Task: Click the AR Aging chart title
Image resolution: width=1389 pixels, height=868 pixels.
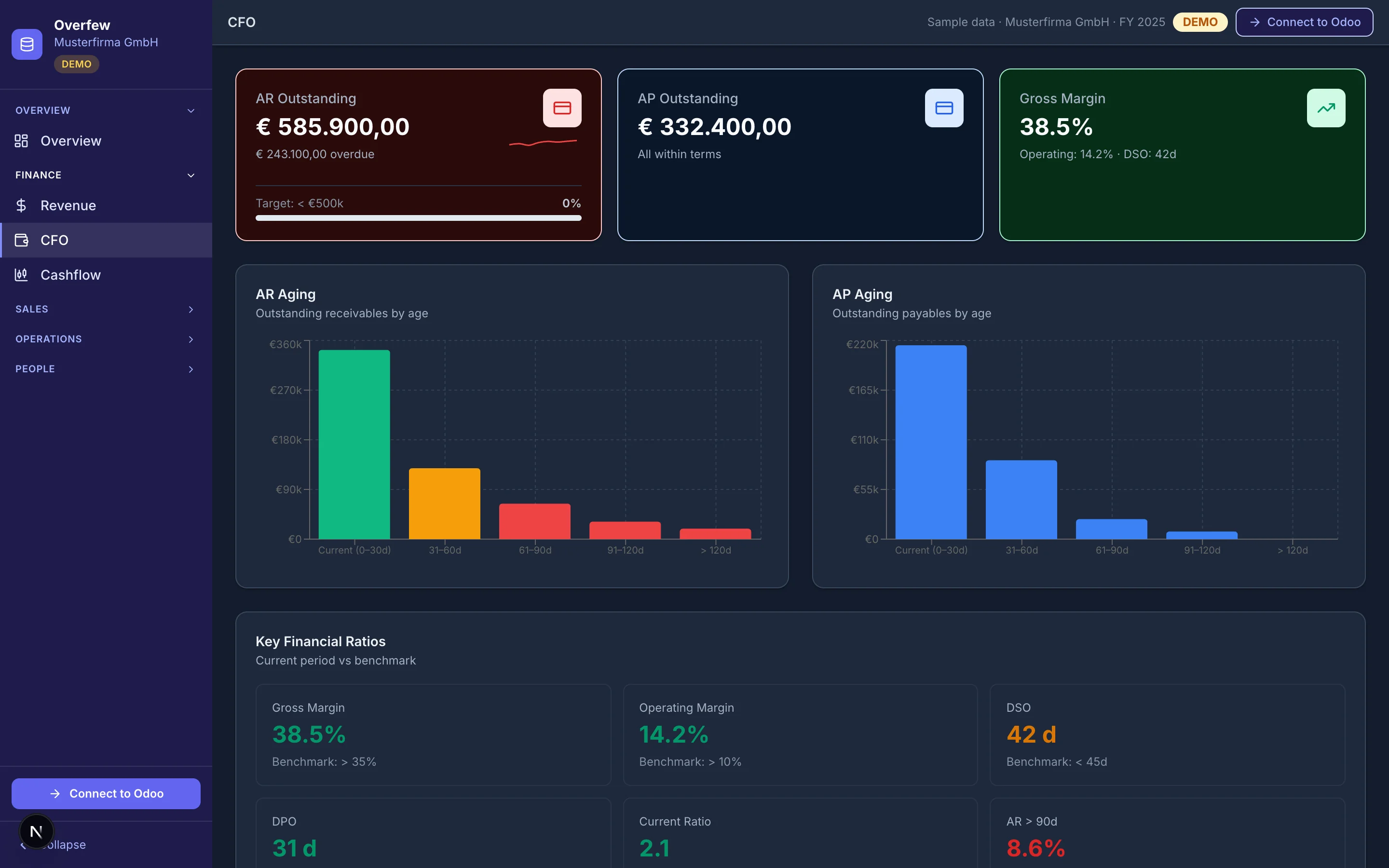Action: [286, 295]
